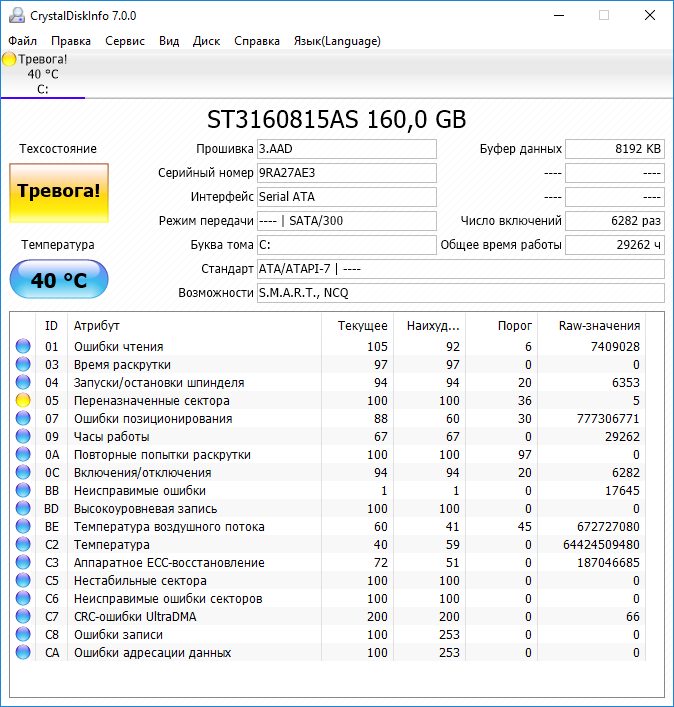Click the status orb for Запуски/остановки шпинделя
The image size is (674, 707).
tap(23, 382)
